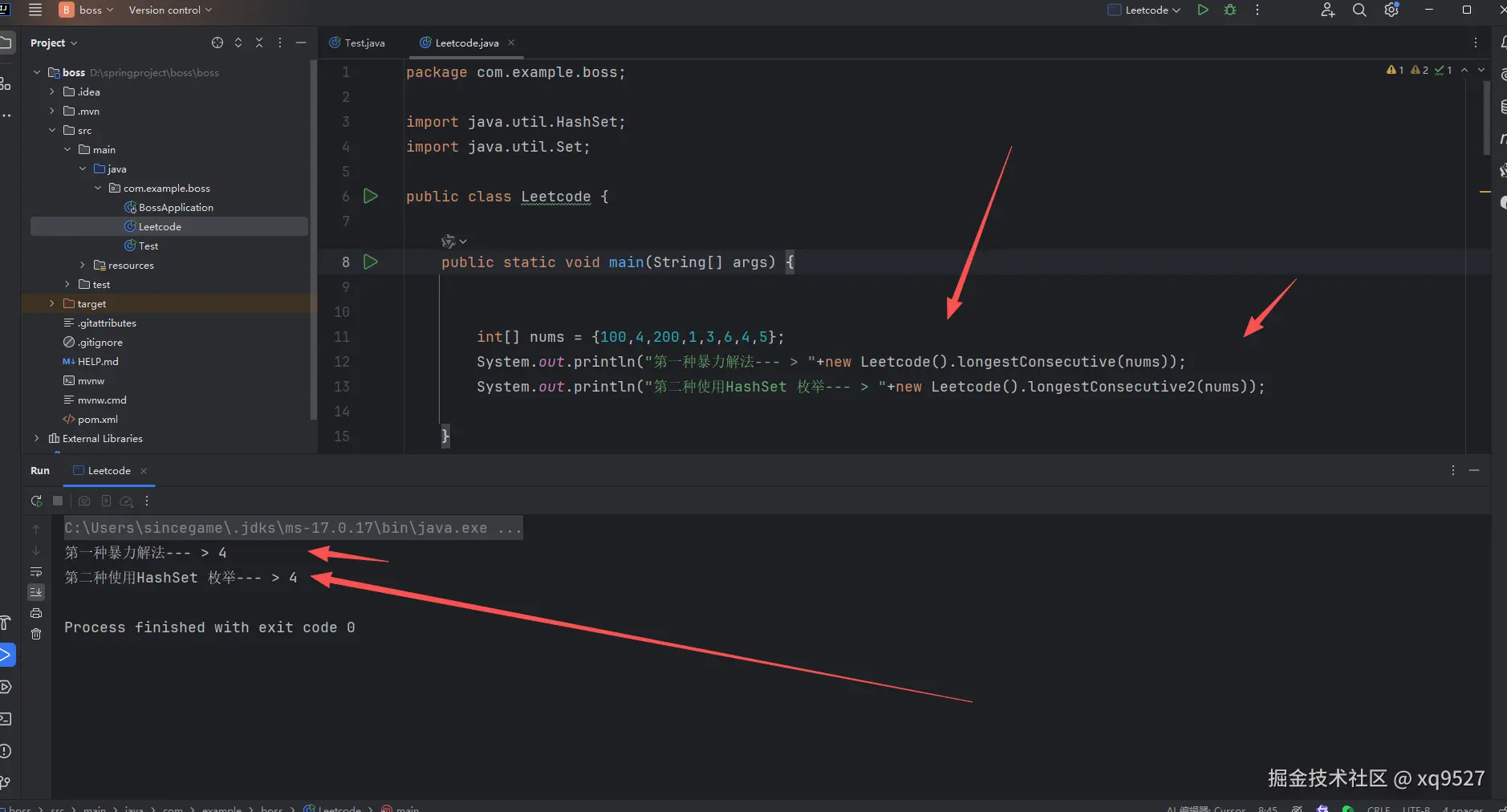1507x812 pixels.
Task: Open the Code With Me user icon
Action: [x=1327, y=10]
